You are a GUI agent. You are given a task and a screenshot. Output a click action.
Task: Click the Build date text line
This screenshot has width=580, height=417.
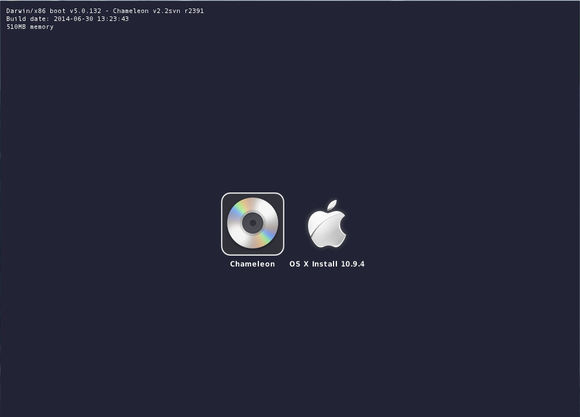[67, 19]
